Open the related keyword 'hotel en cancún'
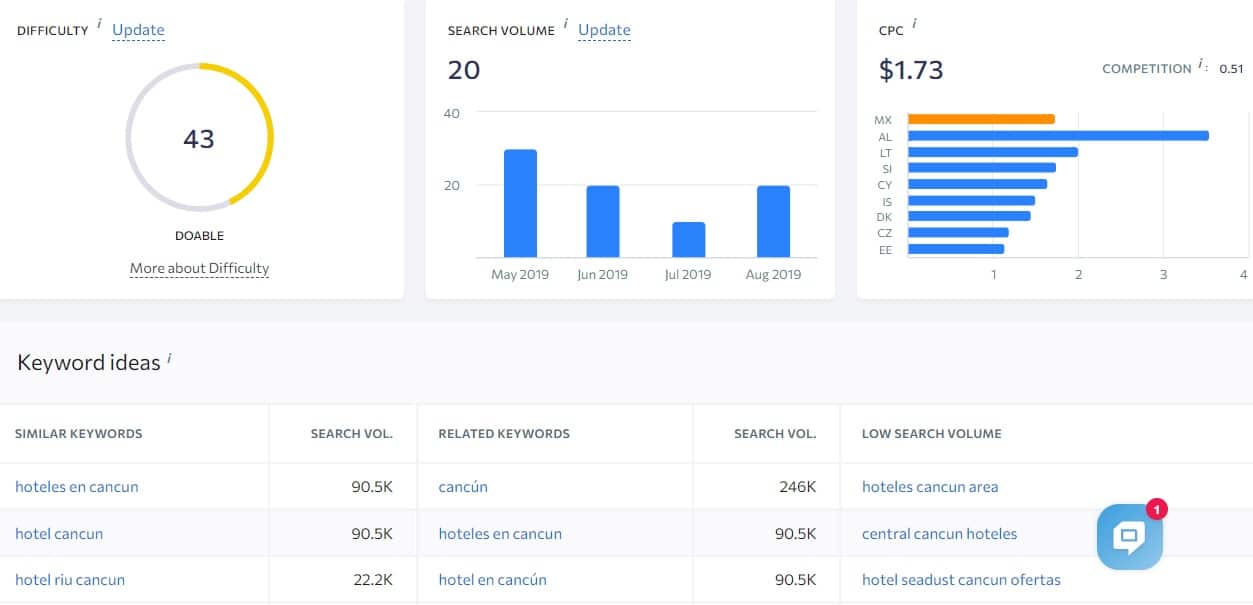Image resolution: width=1253 pixels, height=605 pixels. pos(492,580)
